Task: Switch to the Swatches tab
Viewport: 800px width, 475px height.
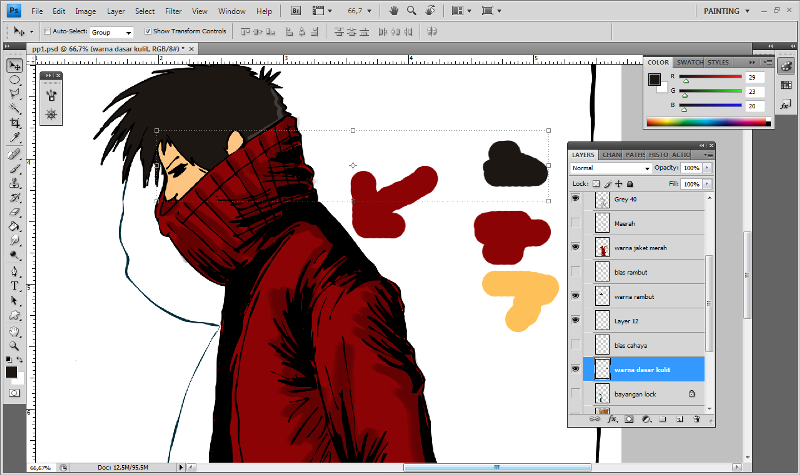Action: pyautogui.click(x=689, y=62)
